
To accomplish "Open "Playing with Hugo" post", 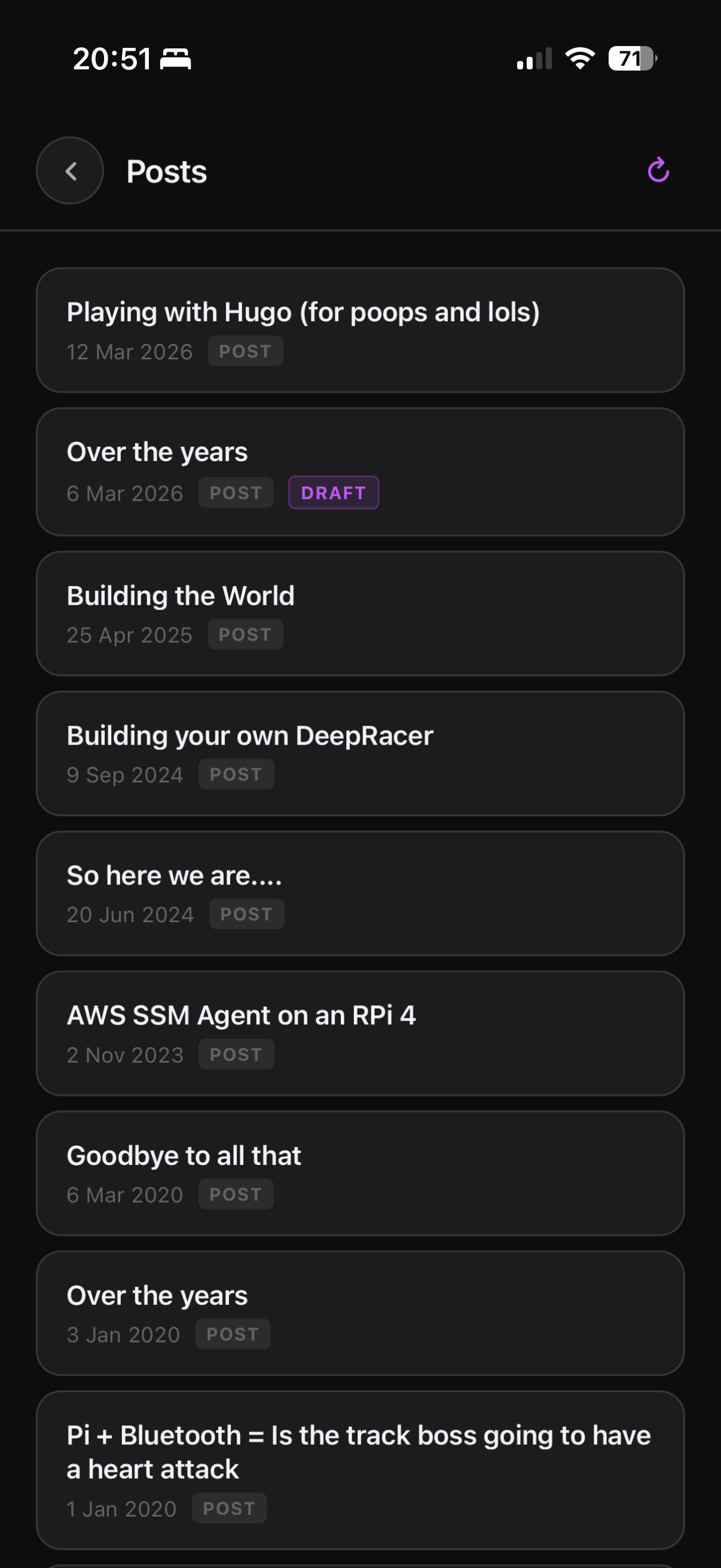I will click(x=360, y=330).
